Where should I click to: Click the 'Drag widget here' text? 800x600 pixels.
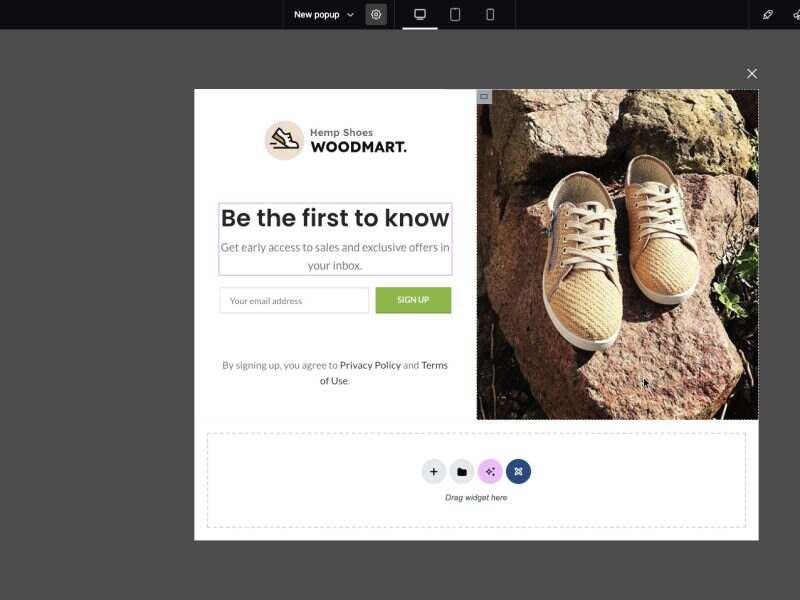[476, 497]
